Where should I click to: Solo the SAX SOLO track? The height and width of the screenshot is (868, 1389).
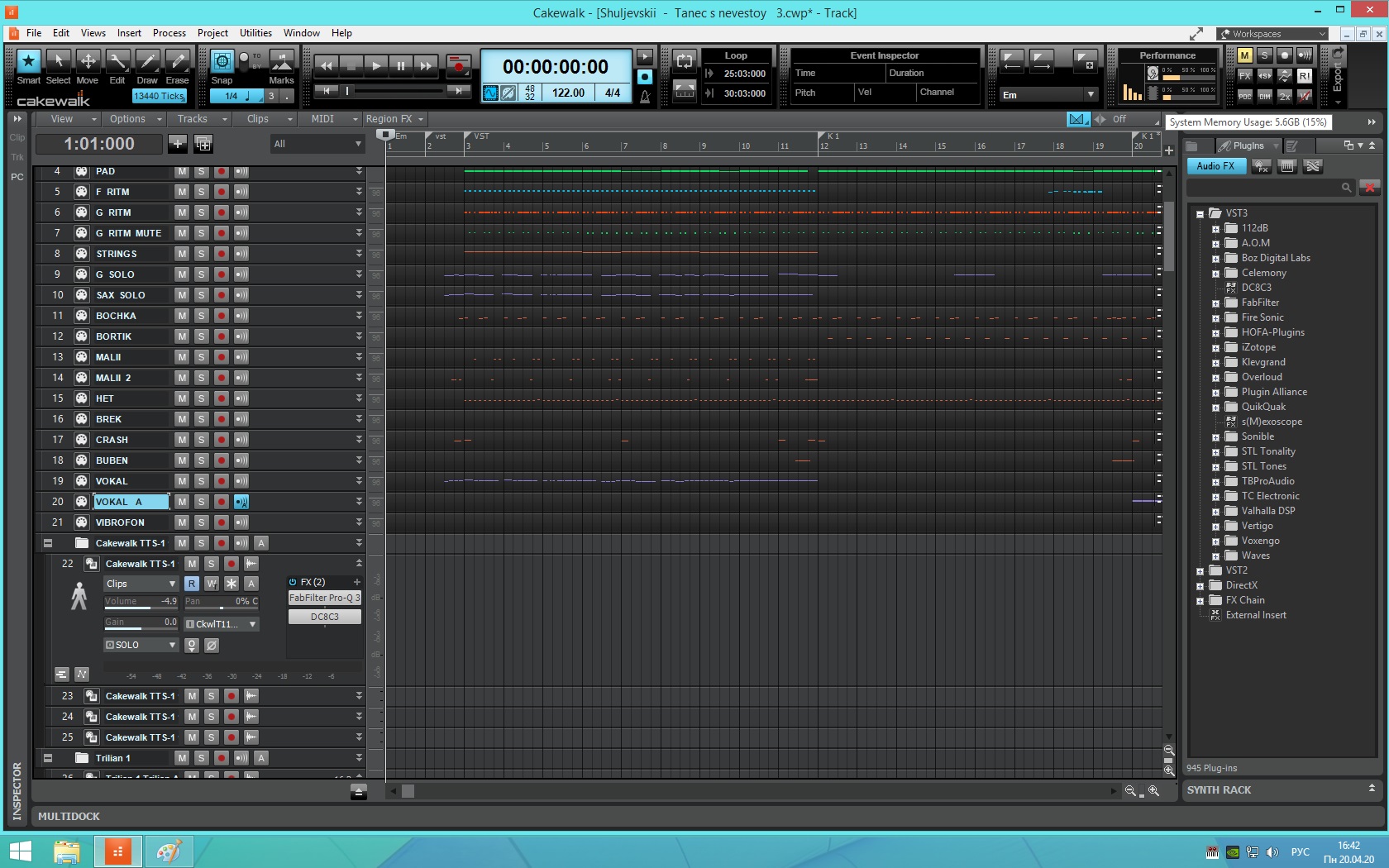click(x=201, y=295)
